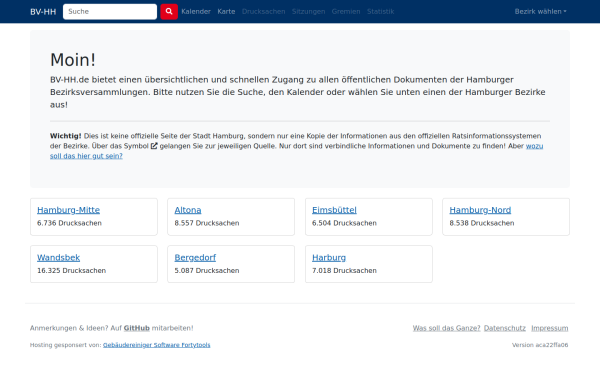Open the Bezirk wählen dropdown

point(540,11)
